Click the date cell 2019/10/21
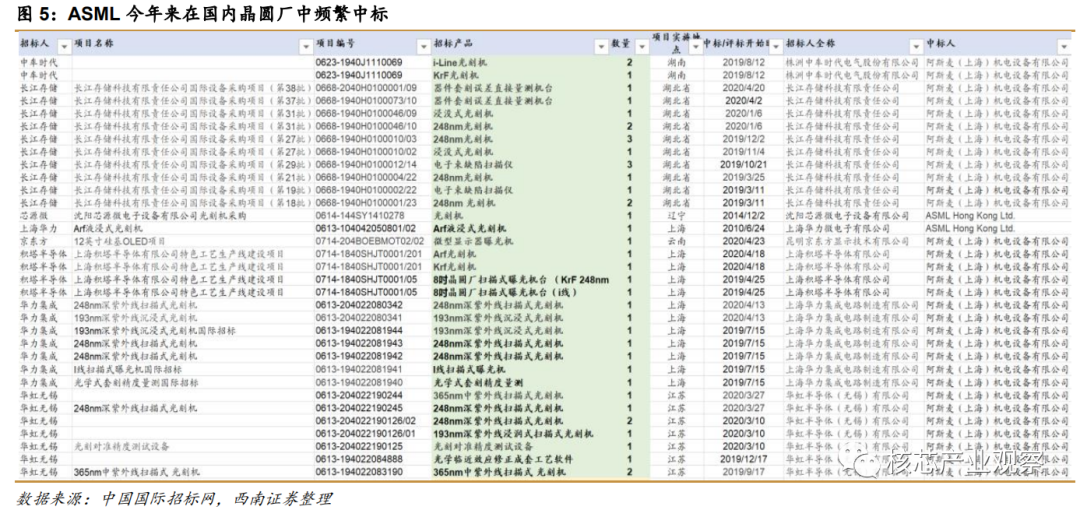This screenshot has height=510, width=1080. pos(744,164)
